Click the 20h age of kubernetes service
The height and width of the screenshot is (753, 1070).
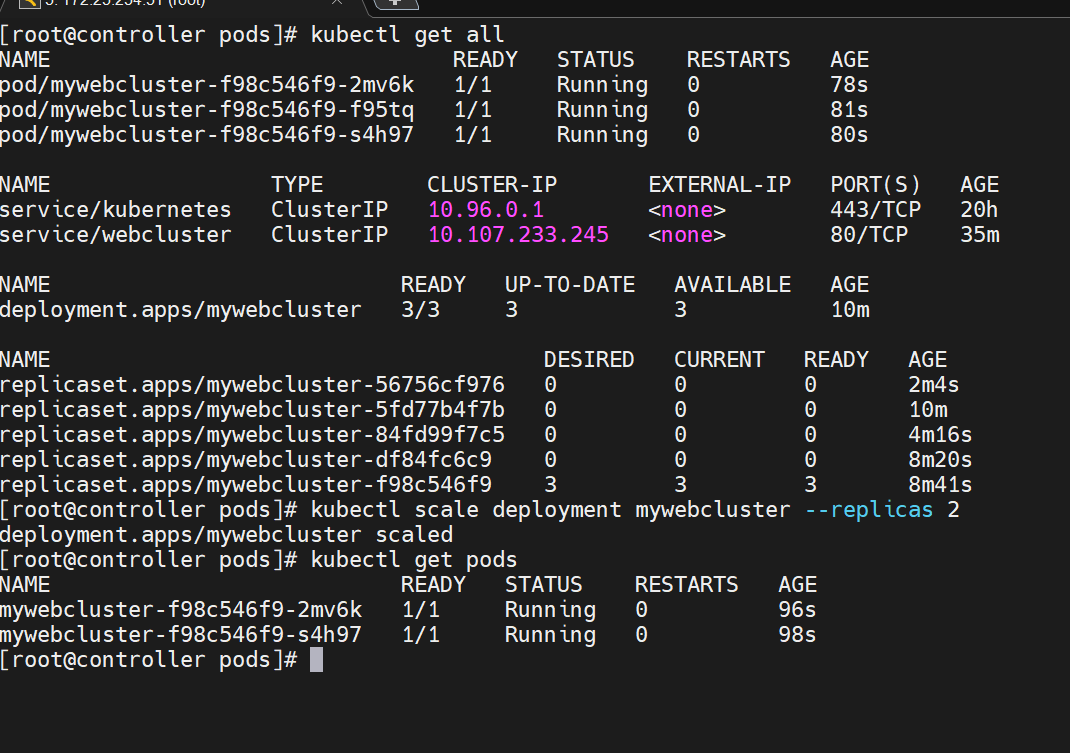point(979,210)
